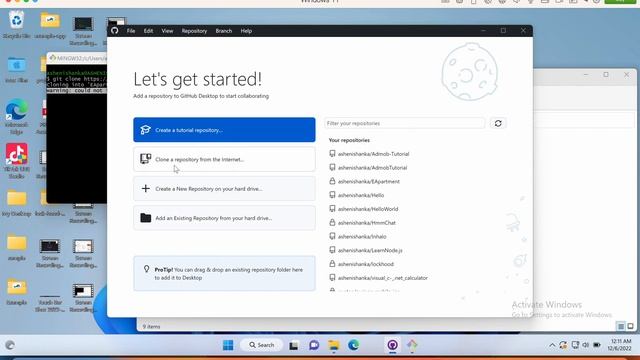Maximize the GitHub Desktop window
Image resolution: width=640 pixels, height=360 pixels.
pos(503,31)
